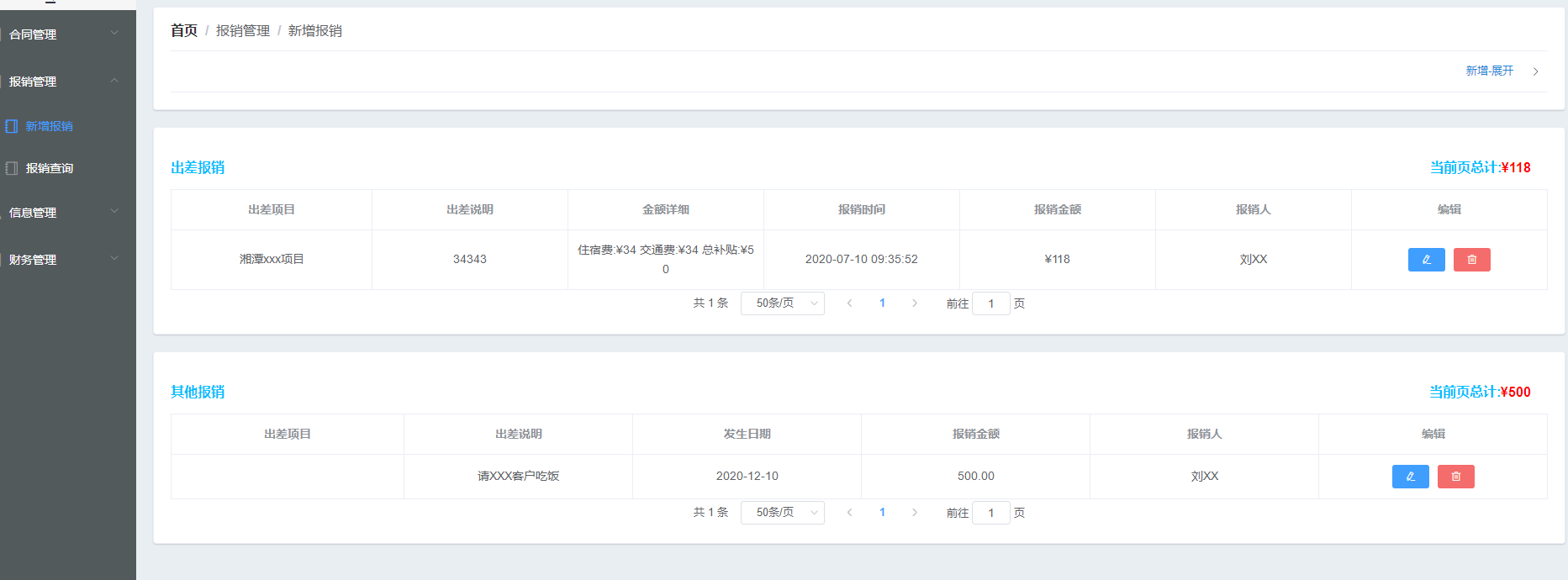The image size is (1568, 580).
Task: Click the 前往 page input in 其他报销
Action: point(991,513)
